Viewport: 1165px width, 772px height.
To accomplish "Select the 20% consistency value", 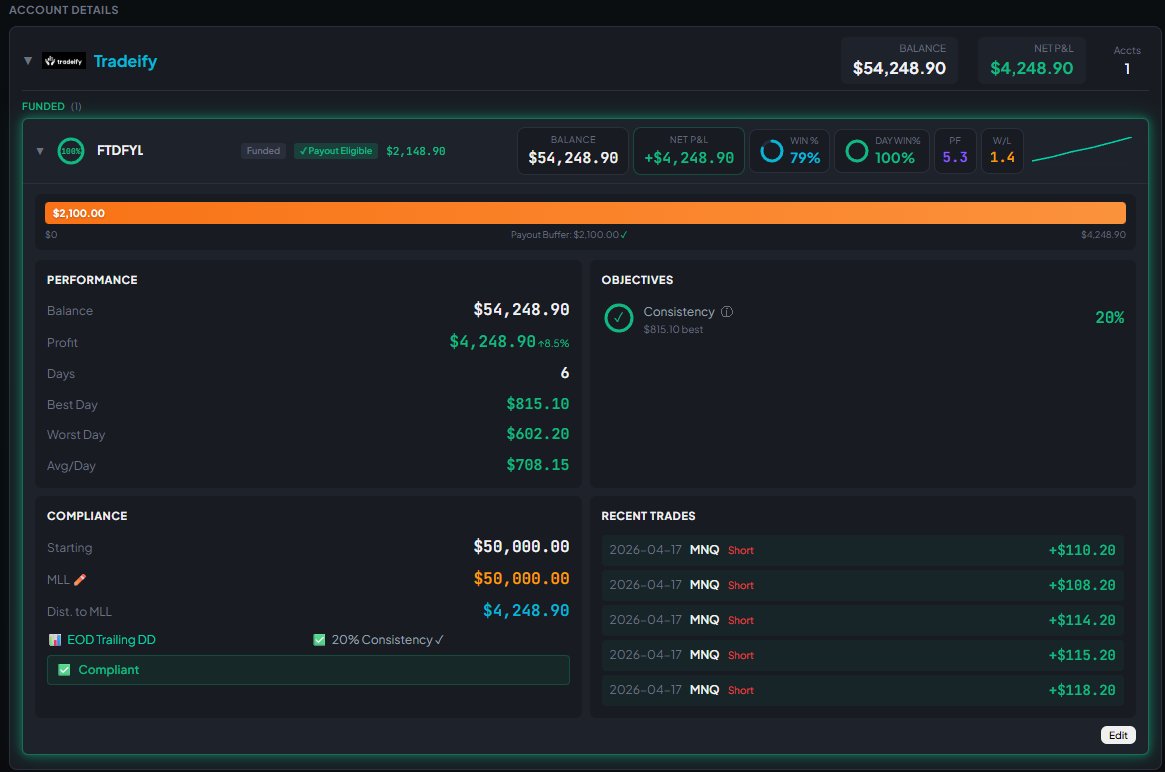I will [x=1109, y=317].
